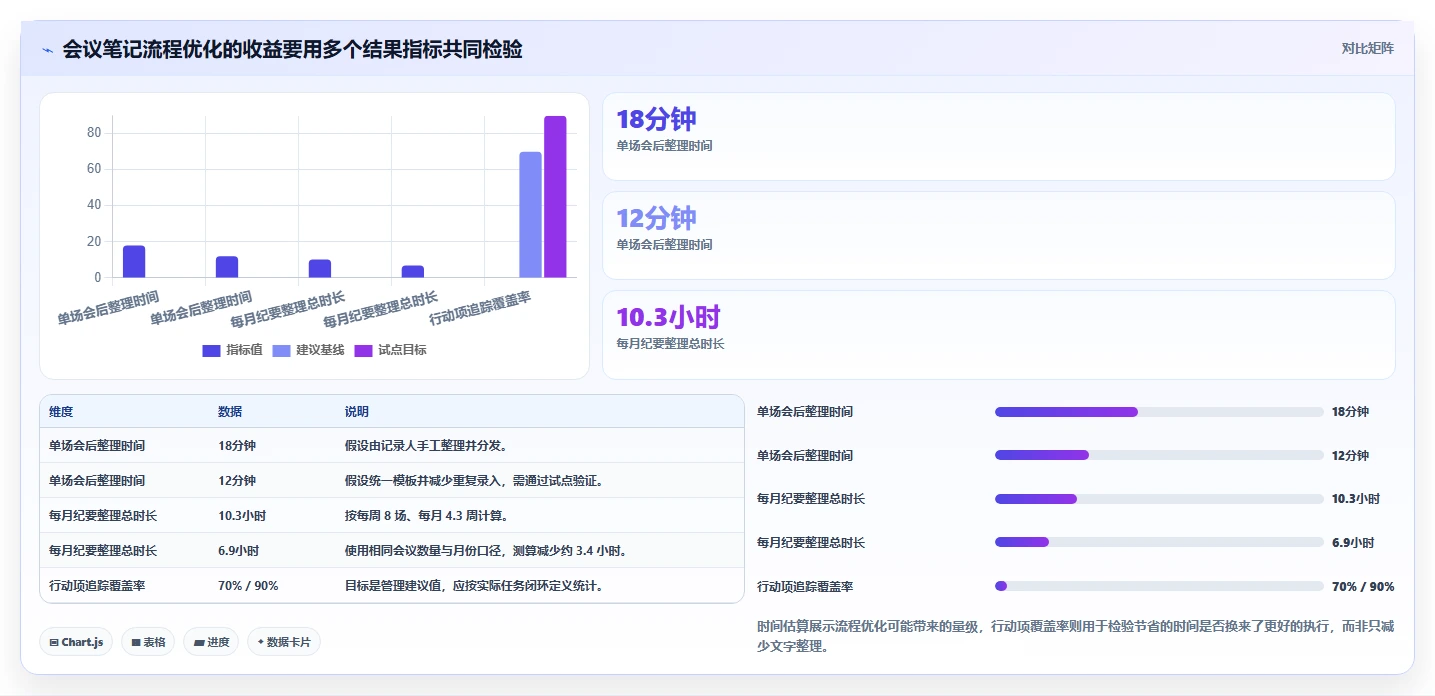
Task: Click the shortest bar in the chart
Action: (x=413, y=272)
